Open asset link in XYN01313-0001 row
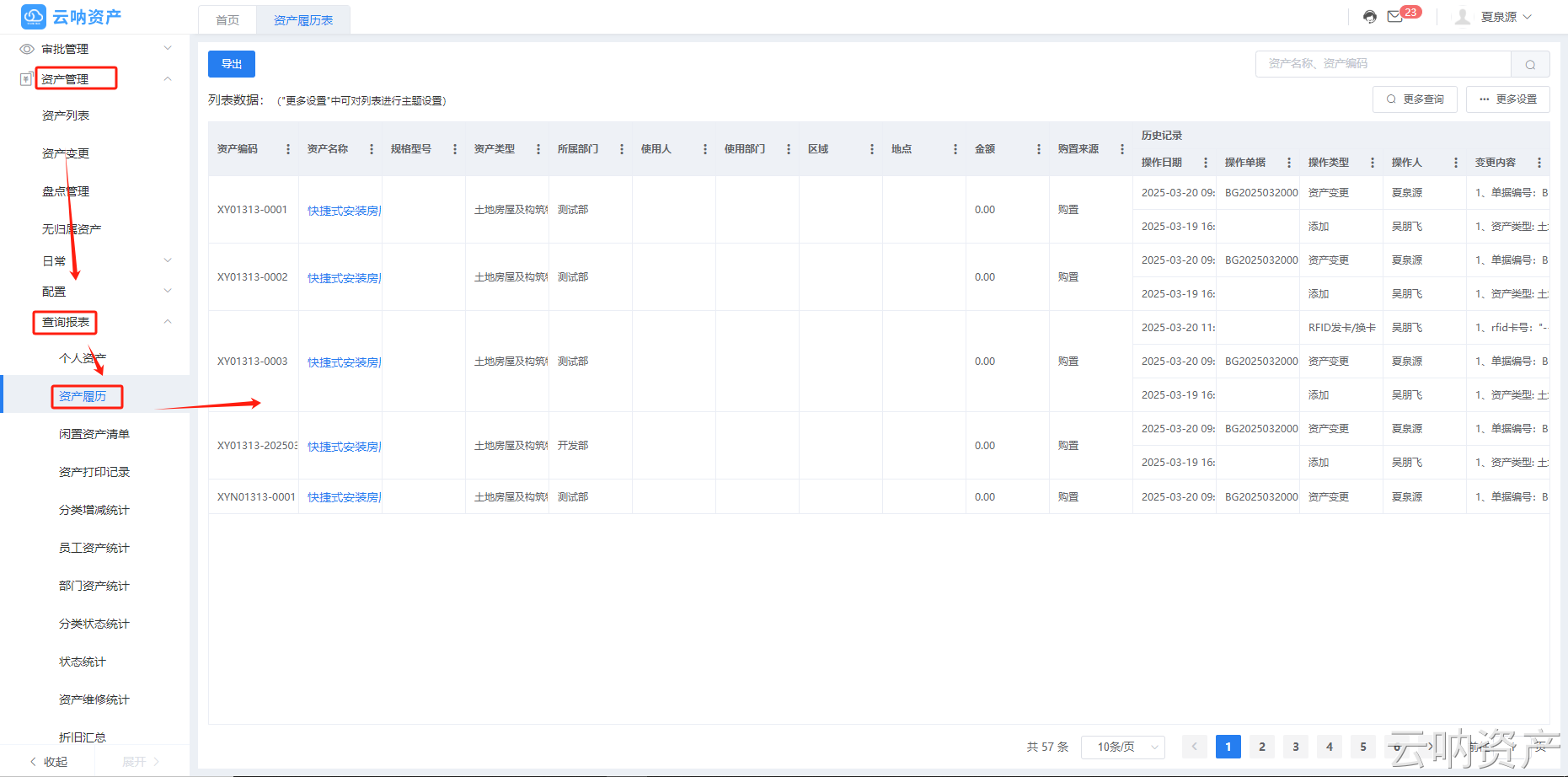The width and height of the screenshot is (1568, 777). coord(345,497)
